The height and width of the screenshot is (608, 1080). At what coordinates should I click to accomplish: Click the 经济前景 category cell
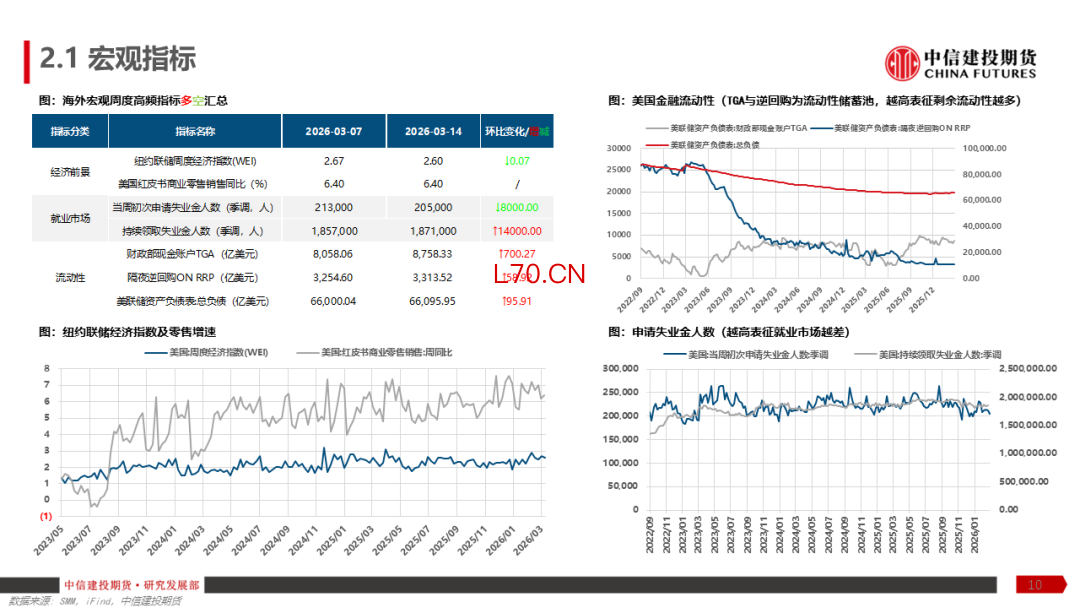pos(70,172)
